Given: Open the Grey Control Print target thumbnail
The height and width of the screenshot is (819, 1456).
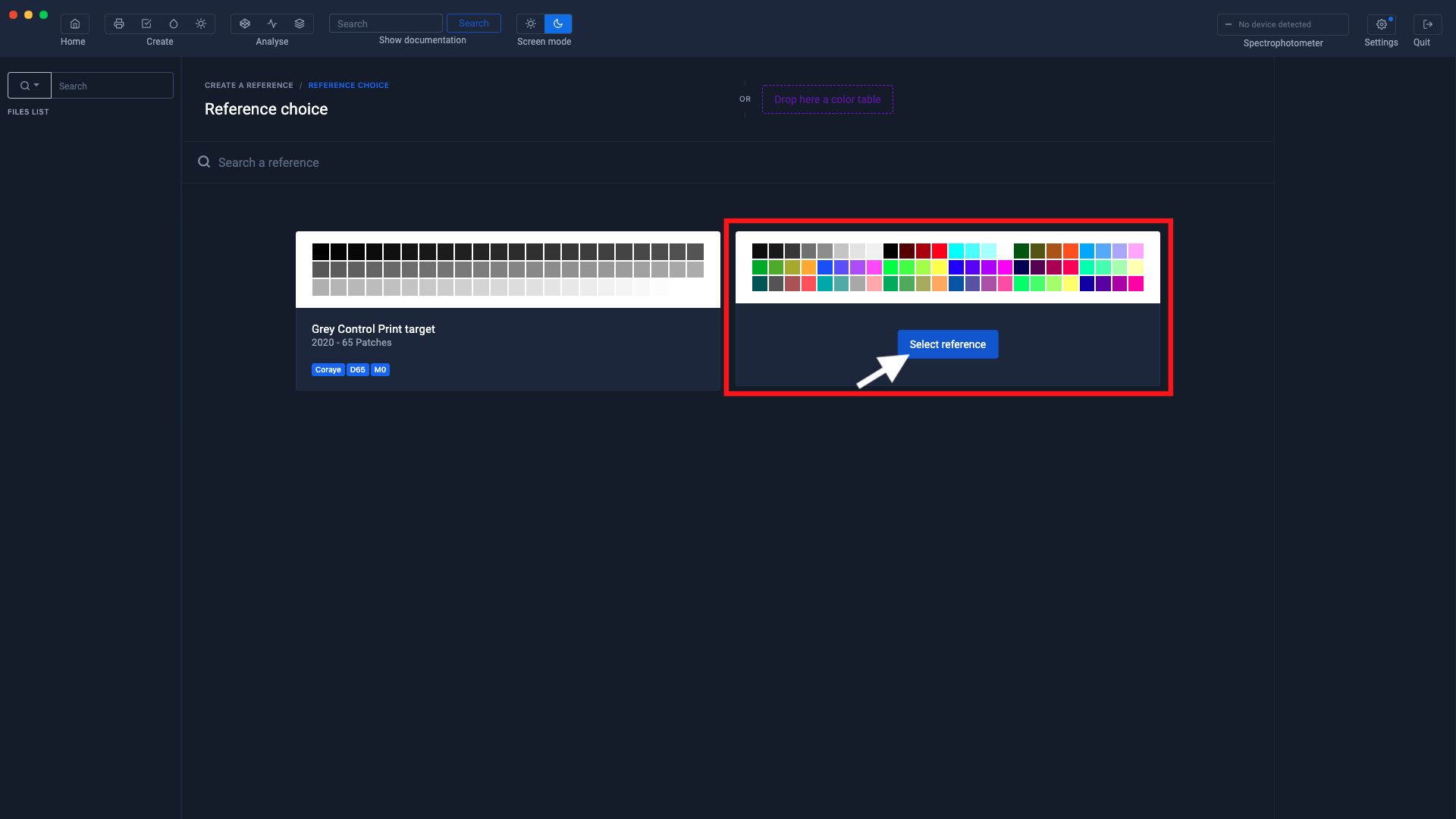Looking at the screenshot, I should (508, 269).
